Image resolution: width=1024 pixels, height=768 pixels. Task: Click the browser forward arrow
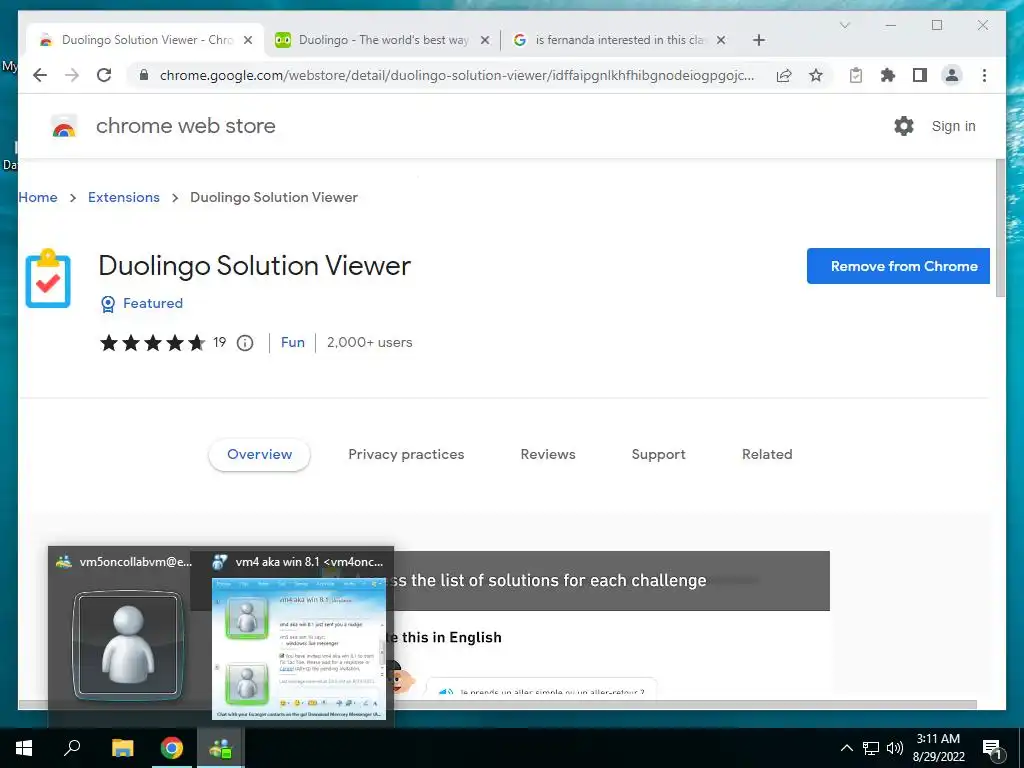72,75
